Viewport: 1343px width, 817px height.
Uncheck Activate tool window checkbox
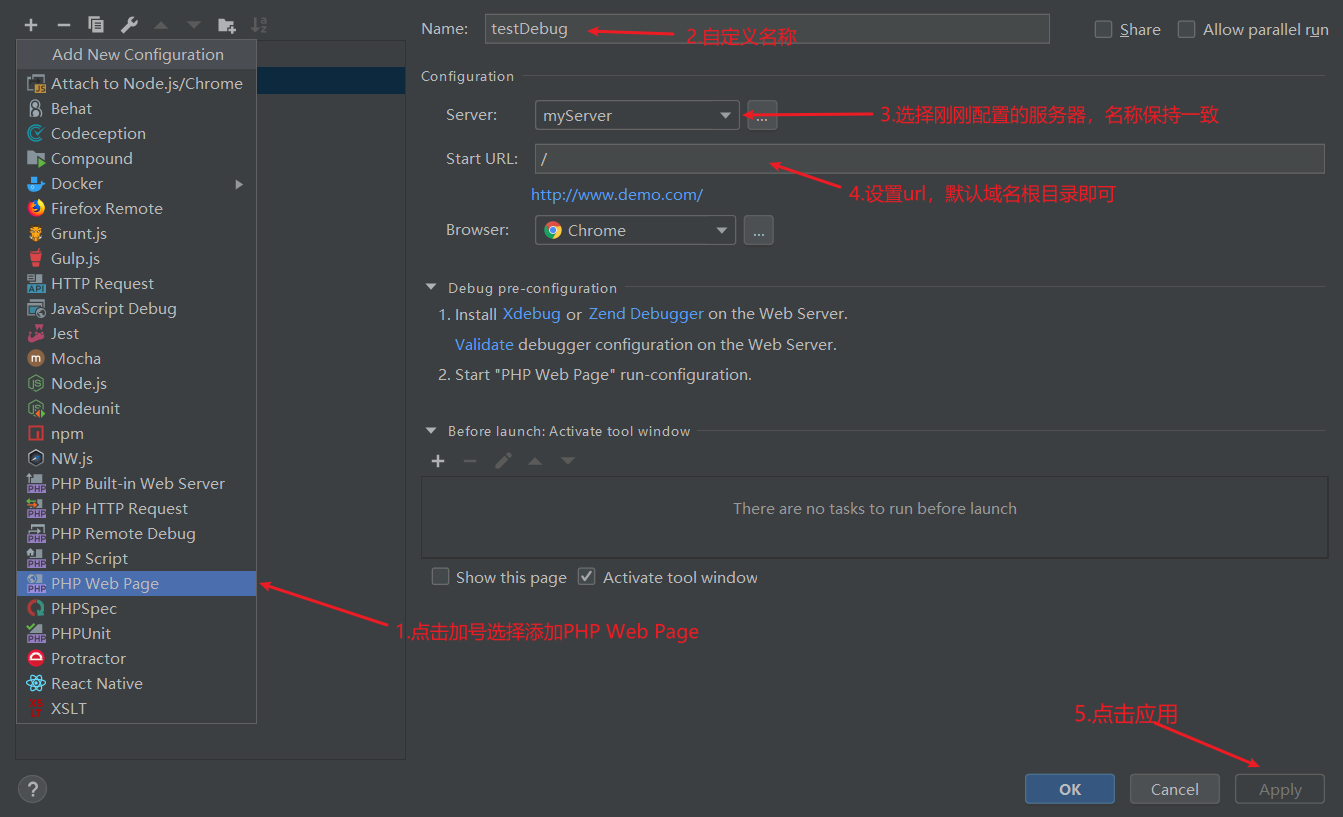pyautogui.click(x=587, y=577)
